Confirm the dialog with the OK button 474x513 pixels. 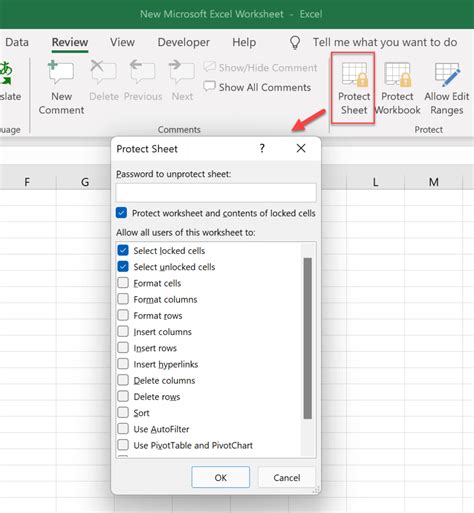coord(221,477)
